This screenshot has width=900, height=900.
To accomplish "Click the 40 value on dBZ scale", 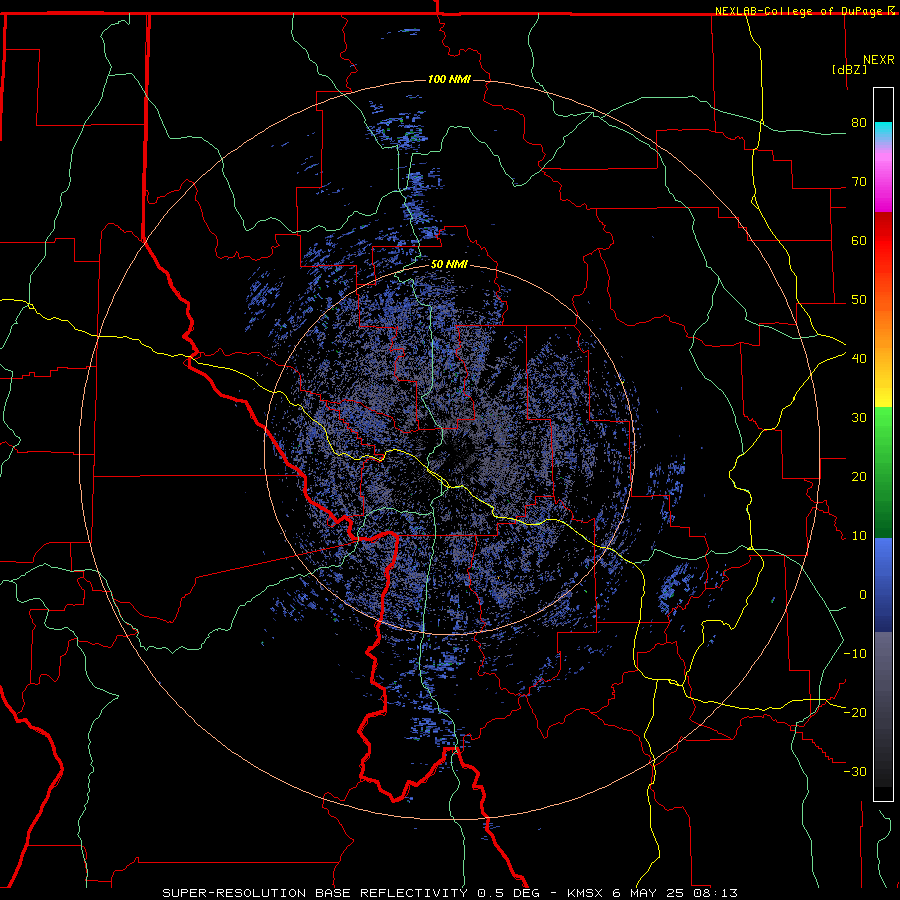I will tap(859, 359).
